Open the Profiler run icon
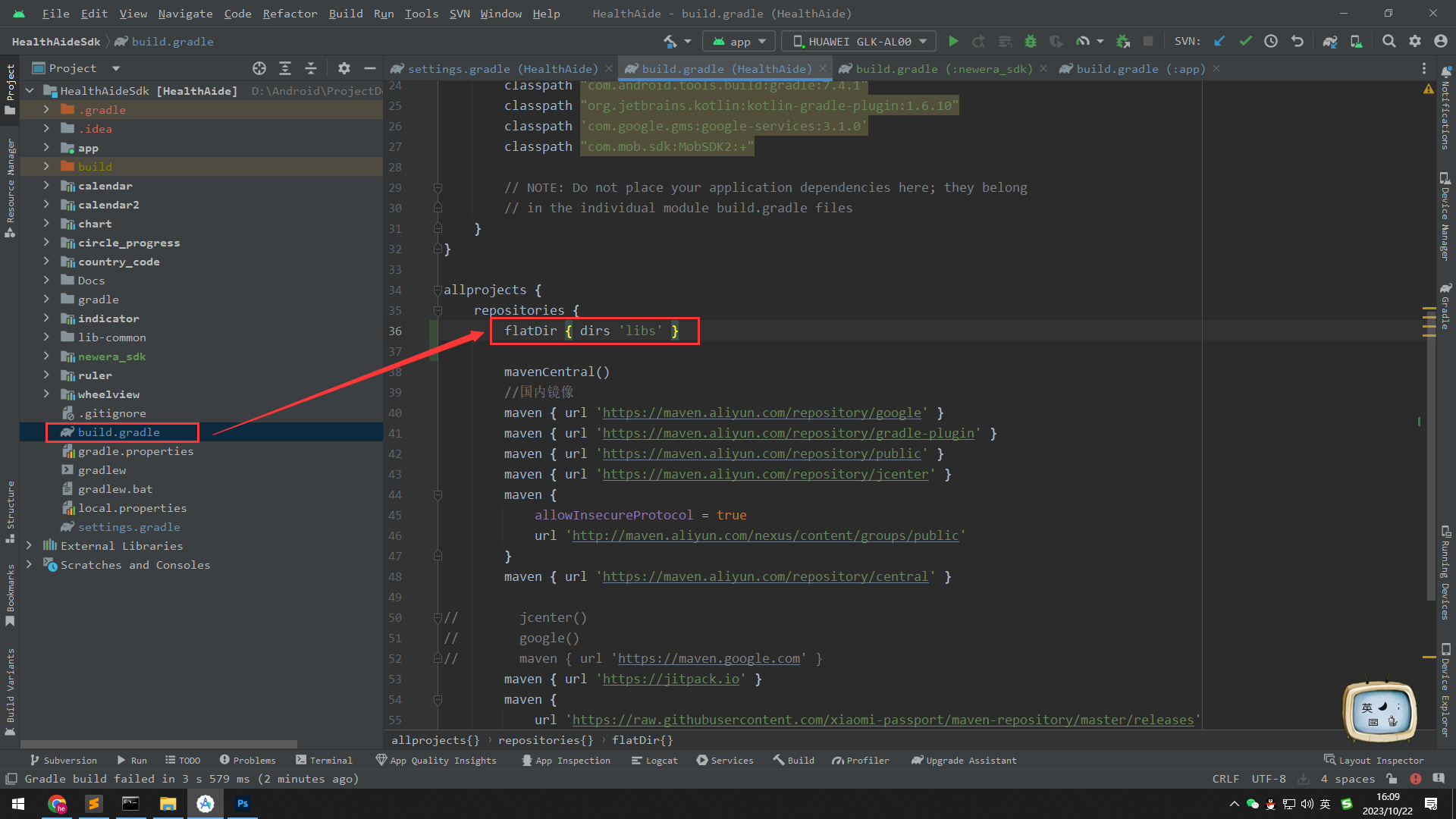1456x819 pixels. pos(1083,42)
